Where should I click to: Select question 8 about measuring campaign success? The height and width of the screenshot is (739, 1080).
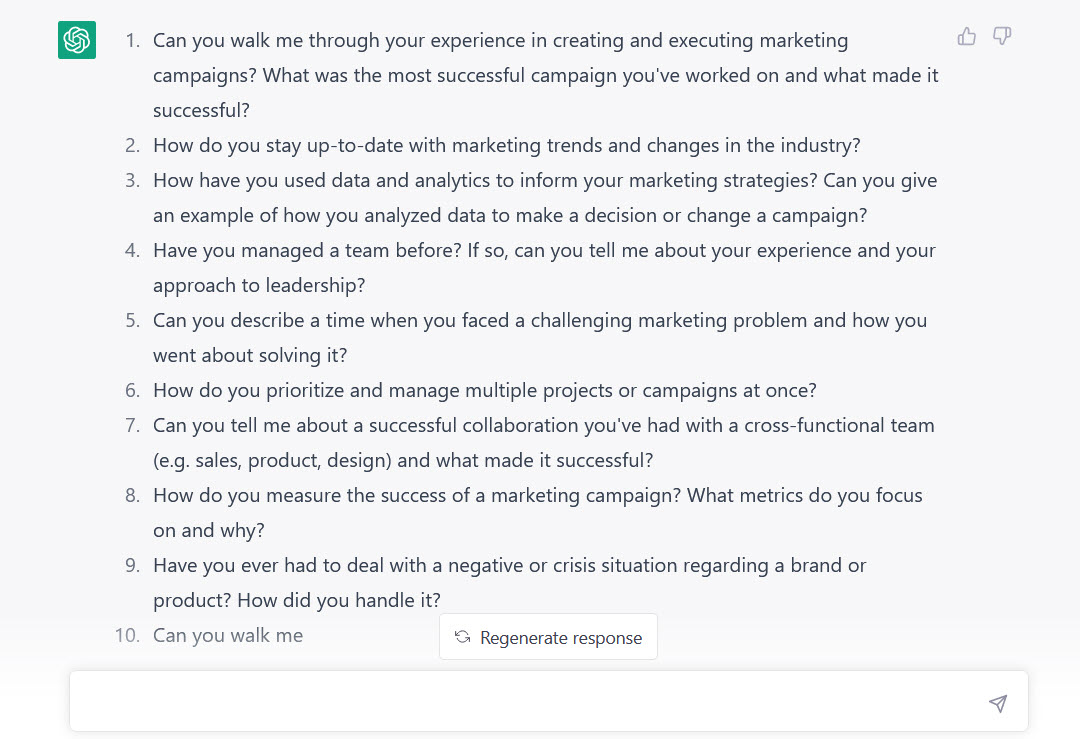pyautogui.click(x=538, y=512)
